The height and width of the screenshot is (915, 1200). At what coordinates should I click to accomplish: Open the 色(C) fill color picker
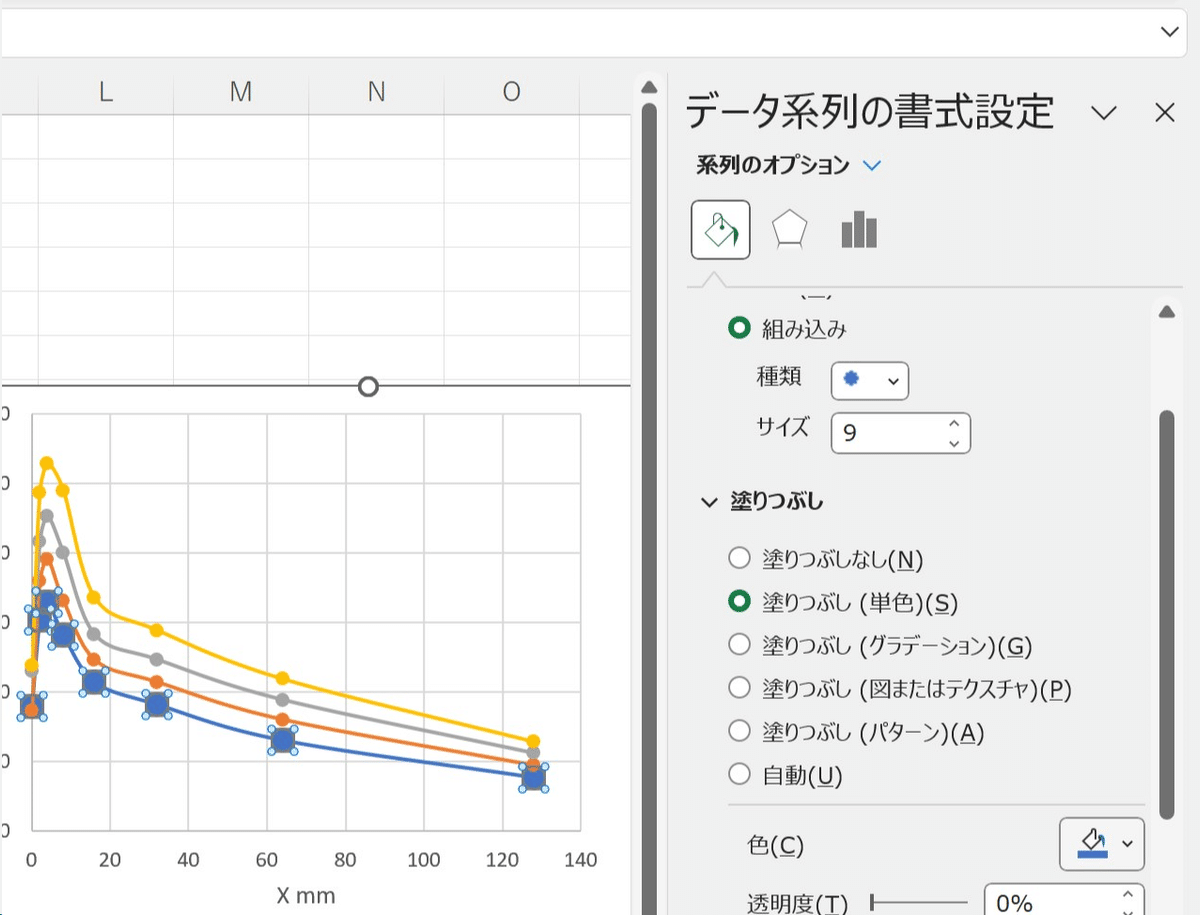pyautogui.click(x=1102, y=844)
